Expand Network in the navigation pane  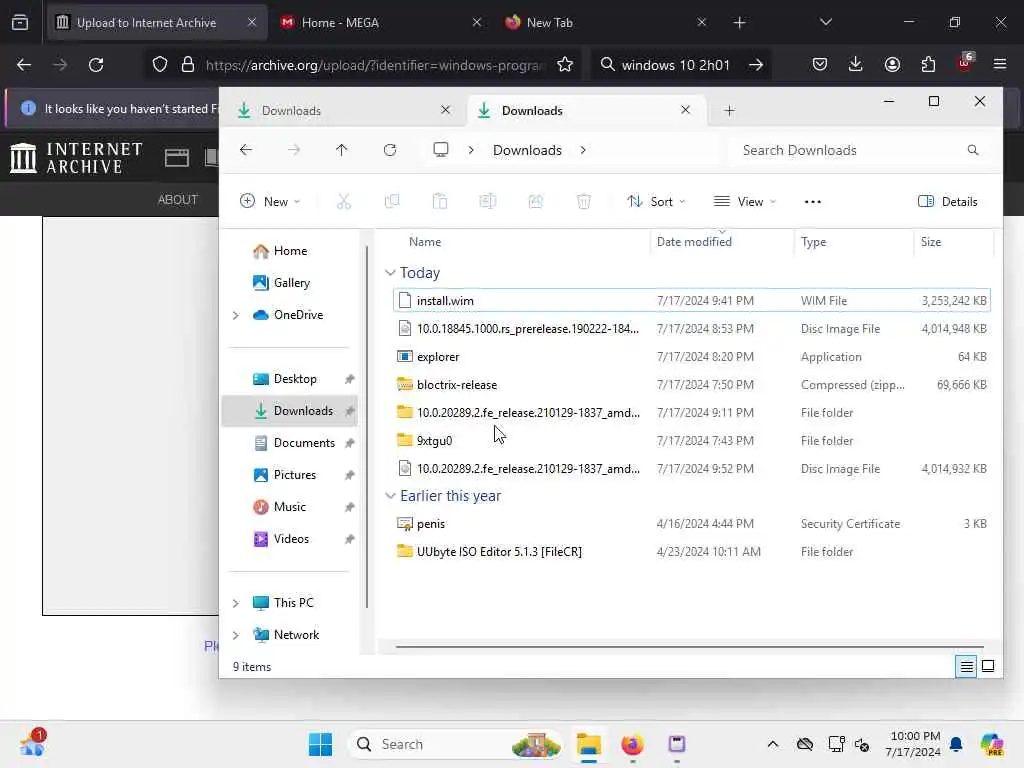click(x=236, y=635)
